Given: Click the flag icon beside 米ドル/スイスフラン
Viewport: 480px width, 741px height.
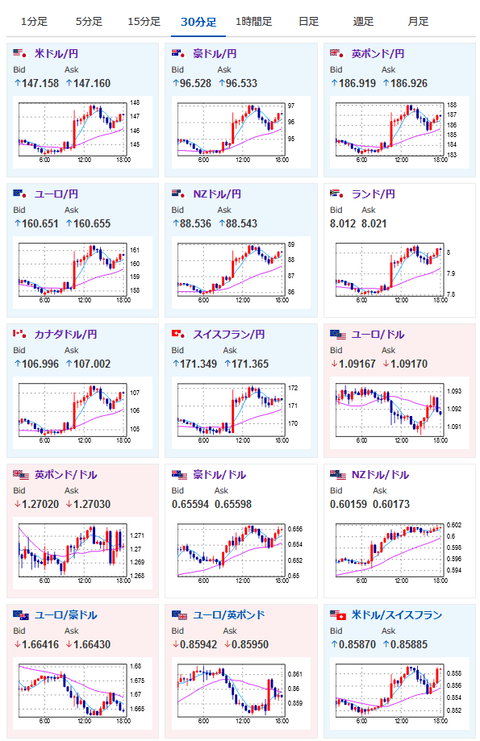Looking at the screenshot, I should pos(338,615).
